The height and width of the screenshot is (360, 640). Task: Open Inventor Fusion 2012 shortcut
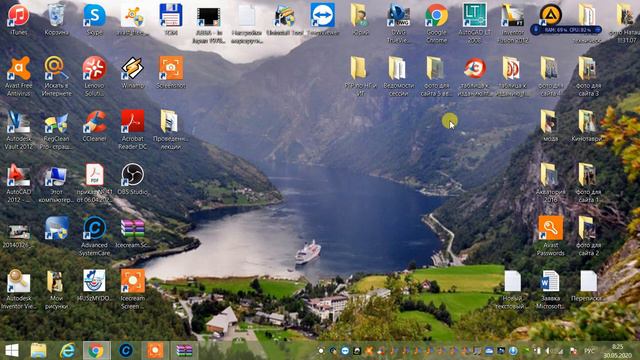coord(513,23)
